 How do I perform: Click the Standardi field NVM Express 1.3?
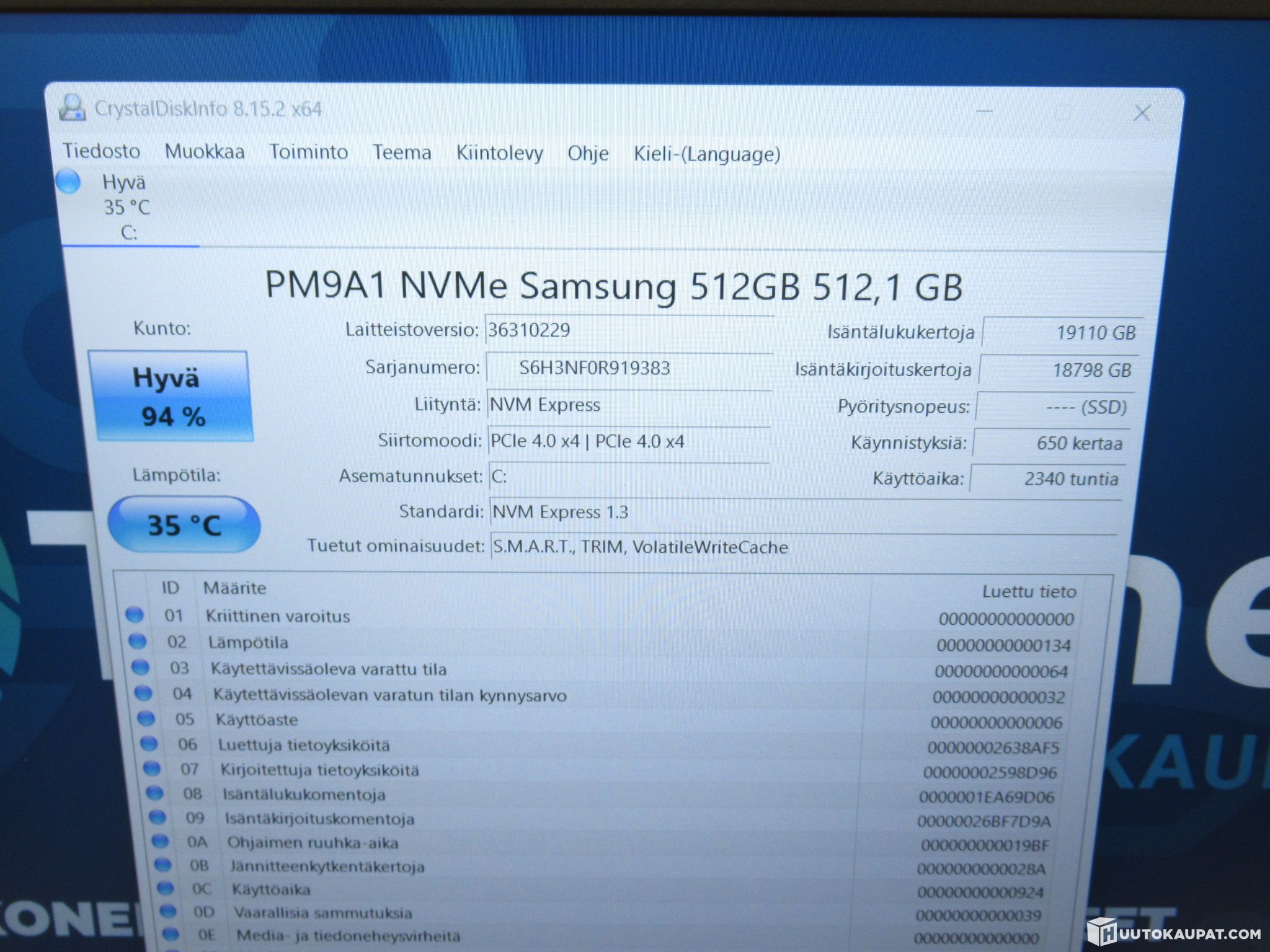coord(806,513)
